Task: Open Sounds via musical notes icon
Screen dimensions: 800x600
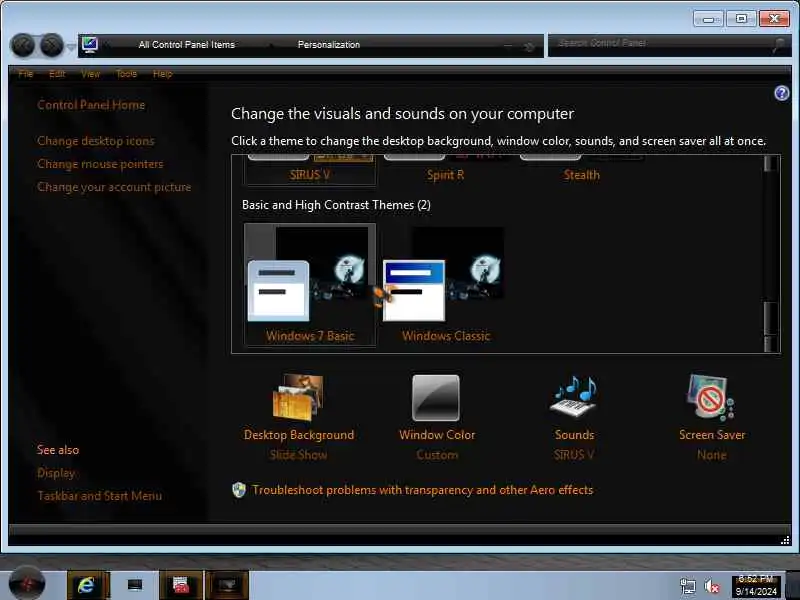Action: 574,397
